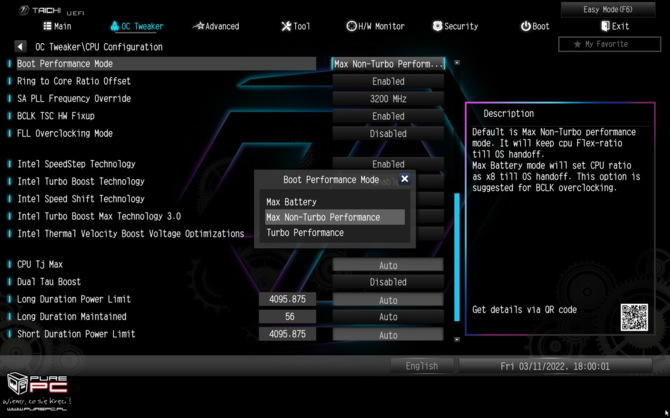Change Dual Tau Boost Disabled value
This screenshot has height=418, width=670.
(x=388, y=282)
